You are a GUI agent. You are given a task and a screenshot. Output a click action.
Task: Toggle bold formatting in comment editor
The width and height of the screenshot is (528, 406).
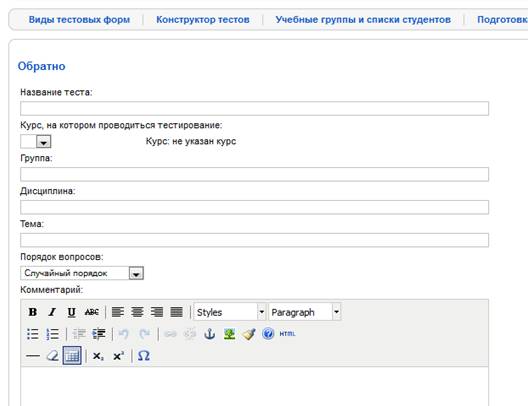pos(33,312)
